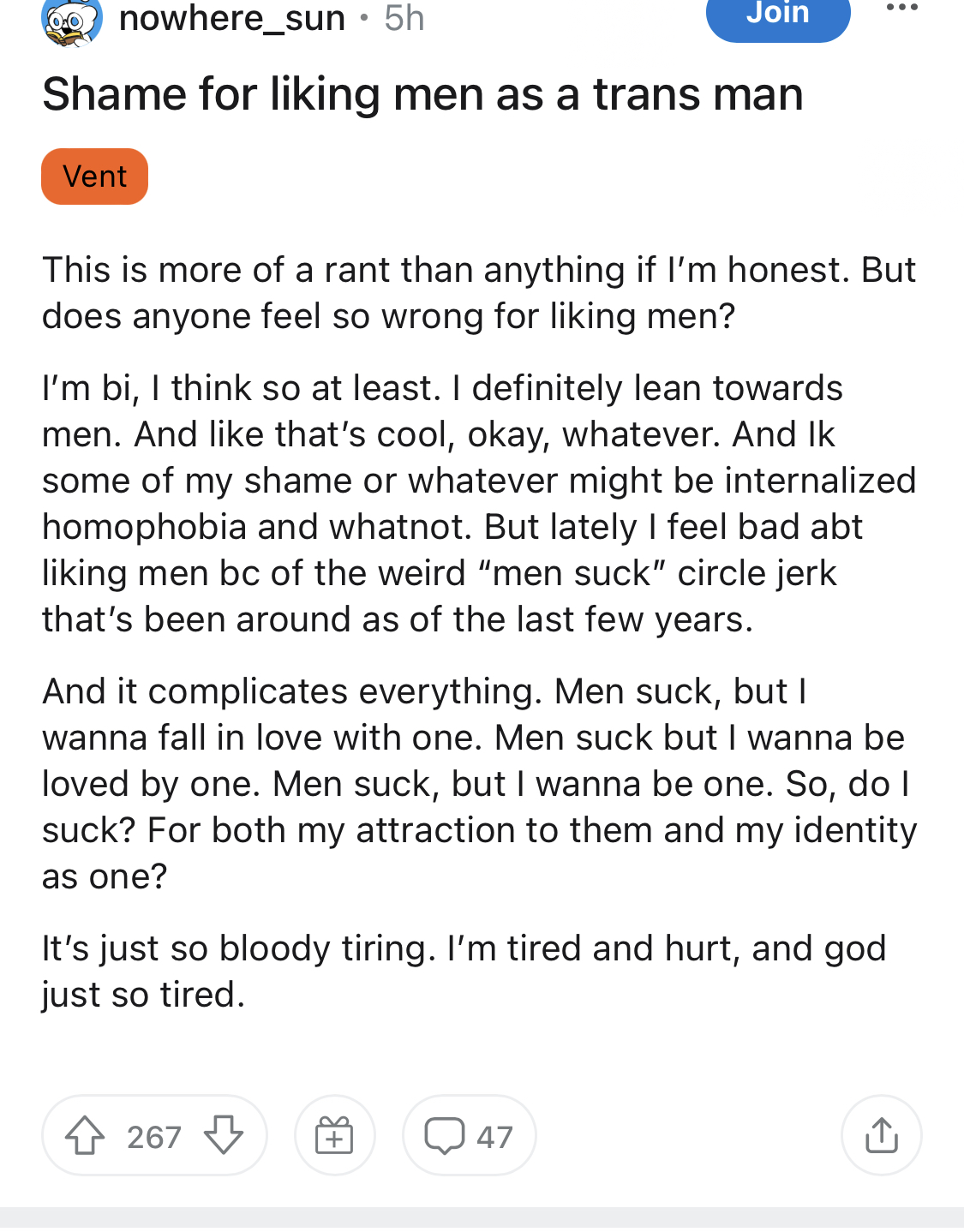
Task: Open the nowhere_sun user profile
Action: [x=231, y=18]
